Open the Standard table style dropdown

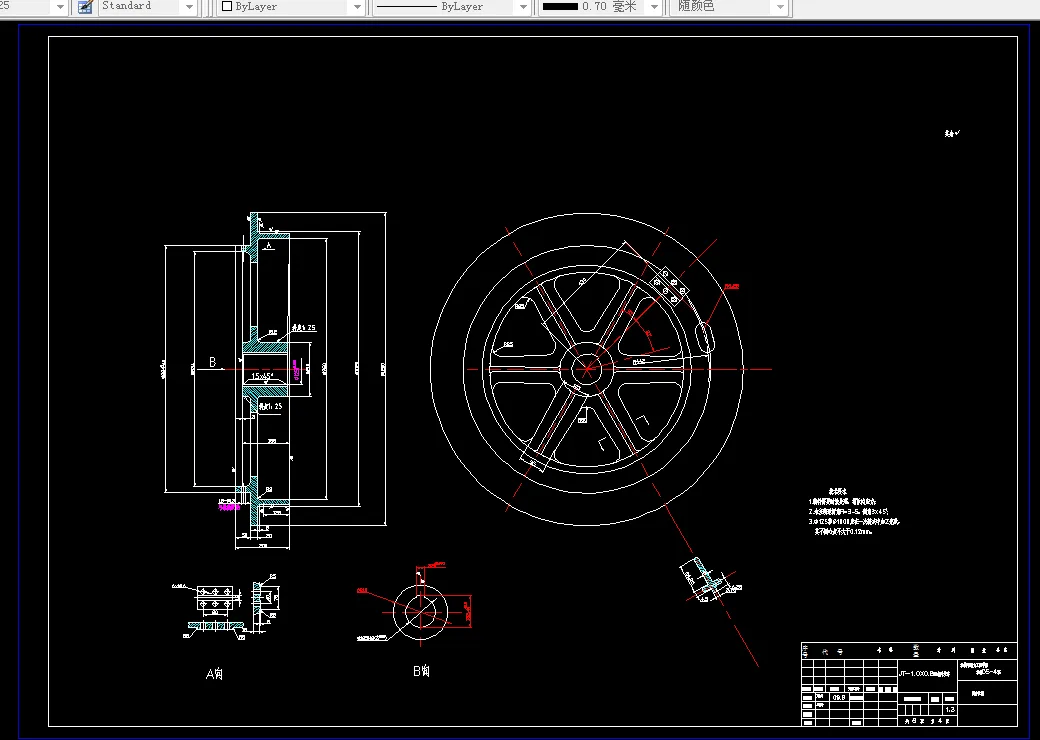coord(147,7)
